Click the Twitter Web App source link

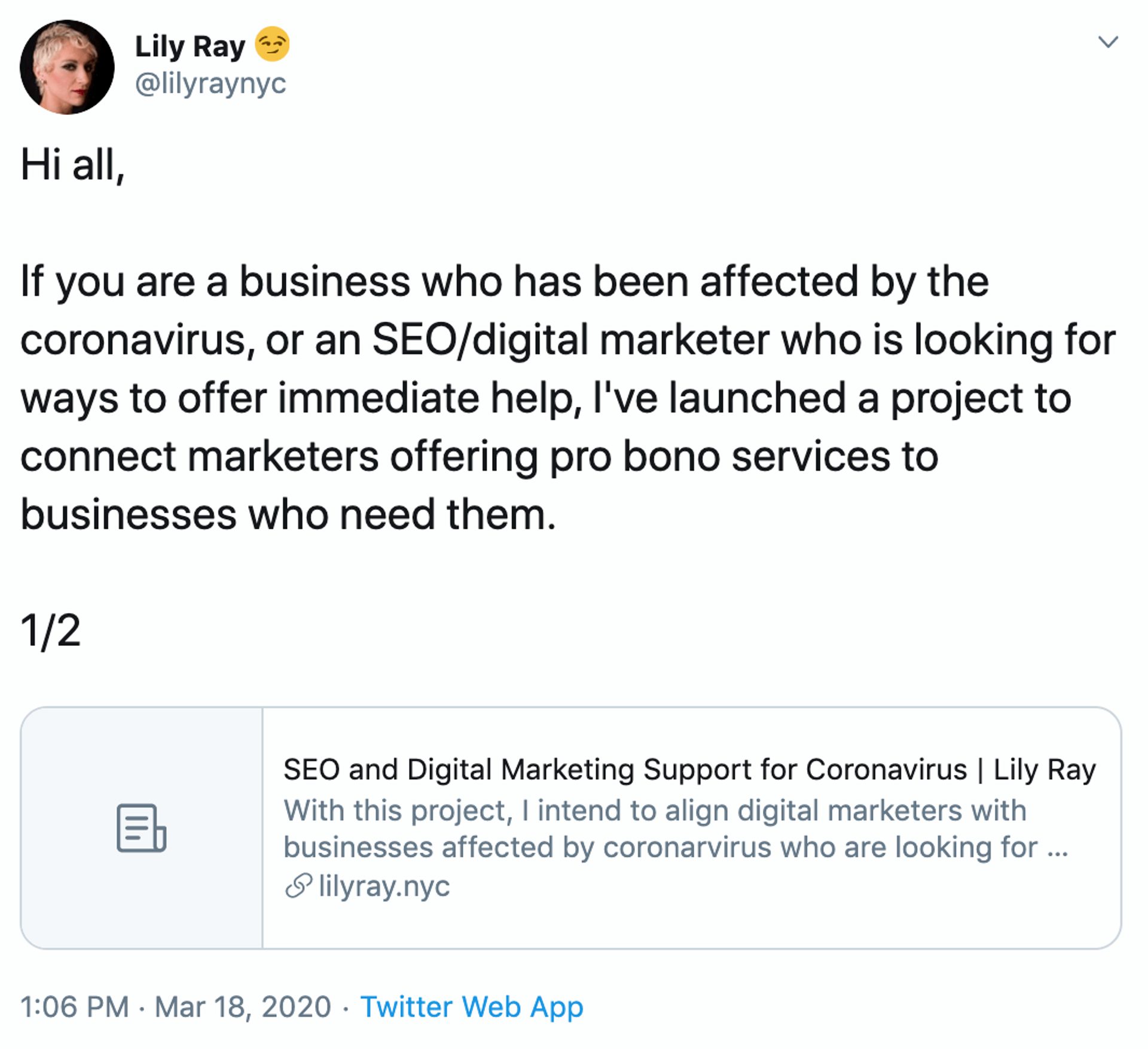(472, 1007)
